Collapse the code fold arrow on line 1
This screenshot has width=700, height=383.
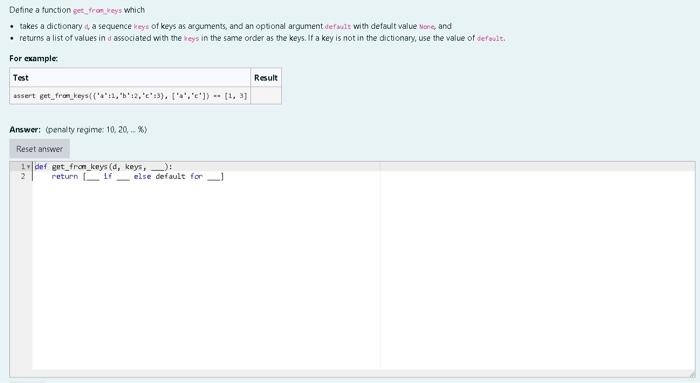[29, 167]
